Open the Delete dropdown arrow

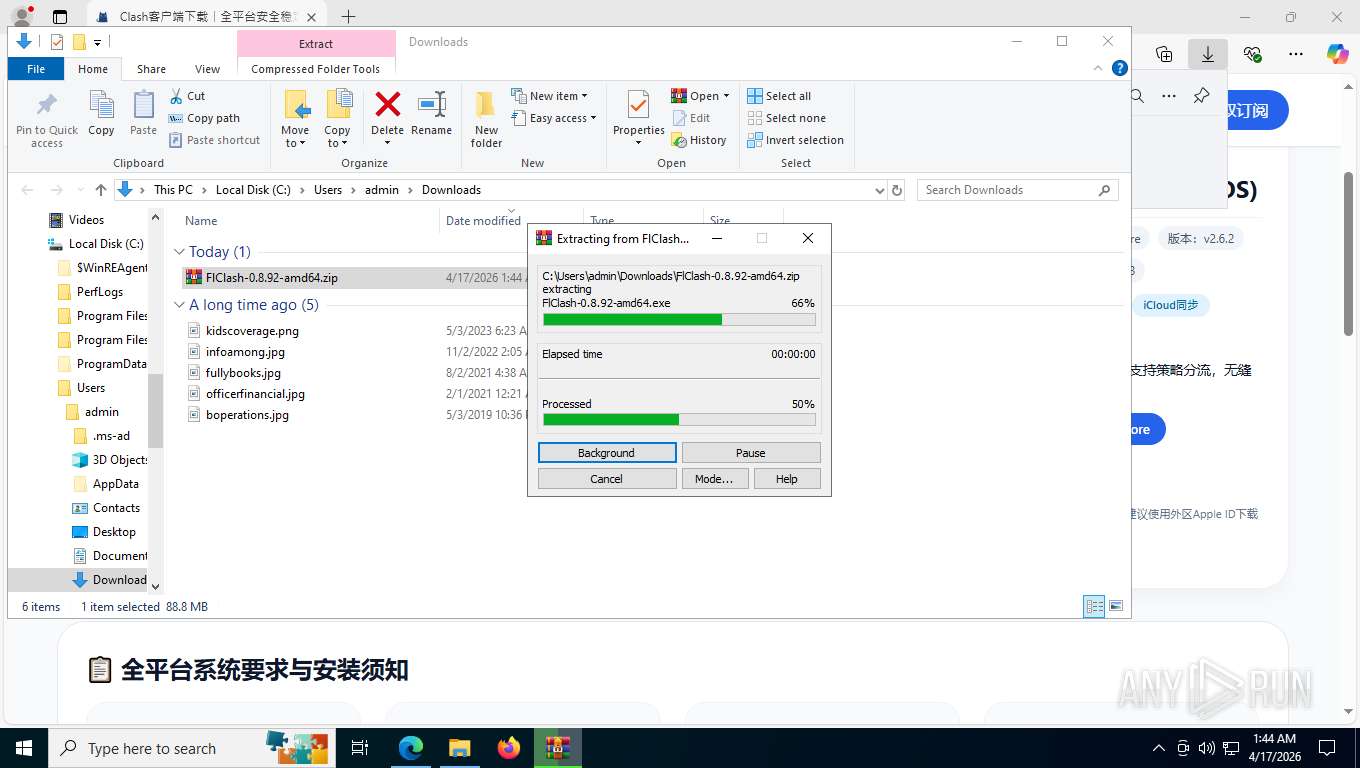pyautogui.click(x=387, y=142)
